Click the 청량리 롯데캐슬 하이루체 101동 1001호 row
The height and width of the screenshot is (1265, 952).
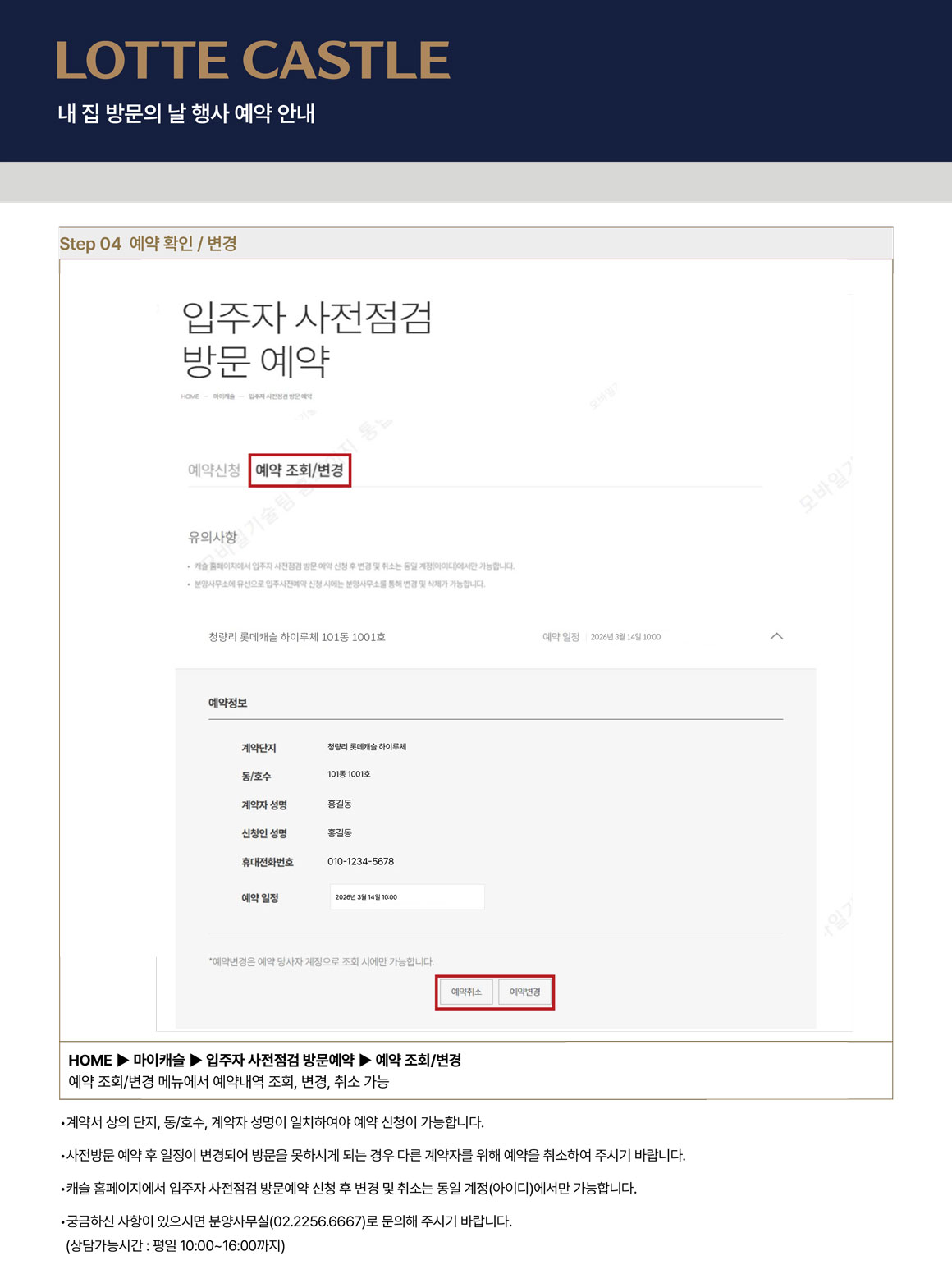(x=296, y=637)
